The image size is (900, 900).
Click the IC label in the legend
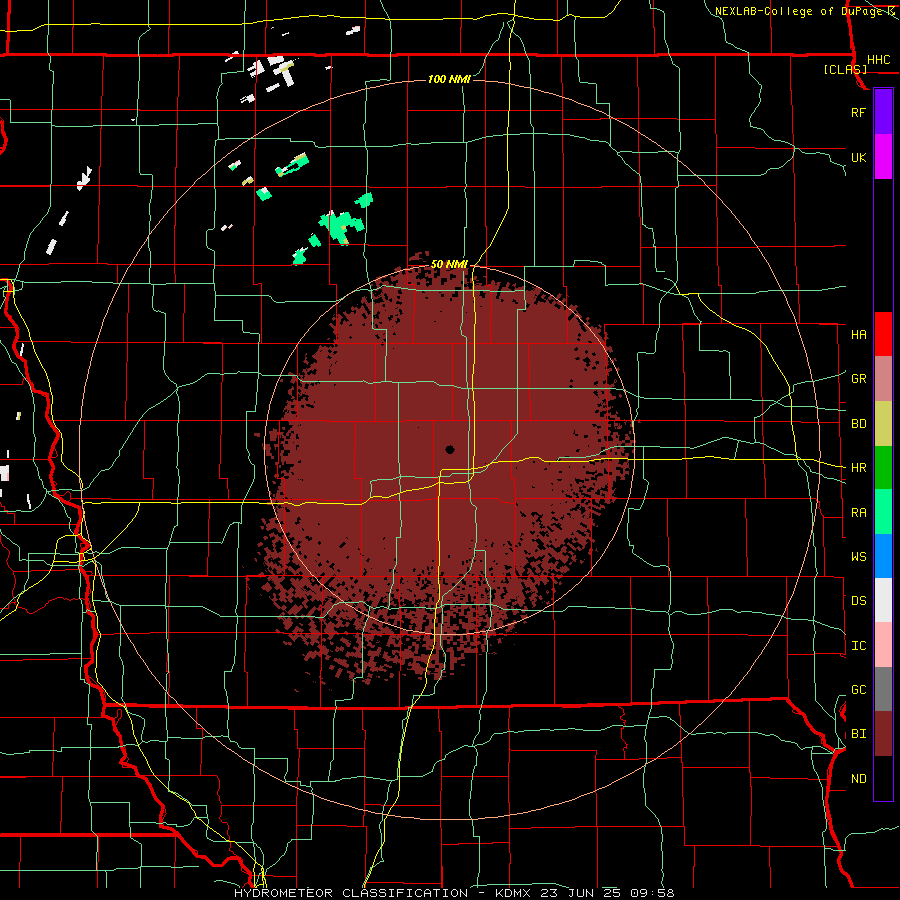[858, 646]
